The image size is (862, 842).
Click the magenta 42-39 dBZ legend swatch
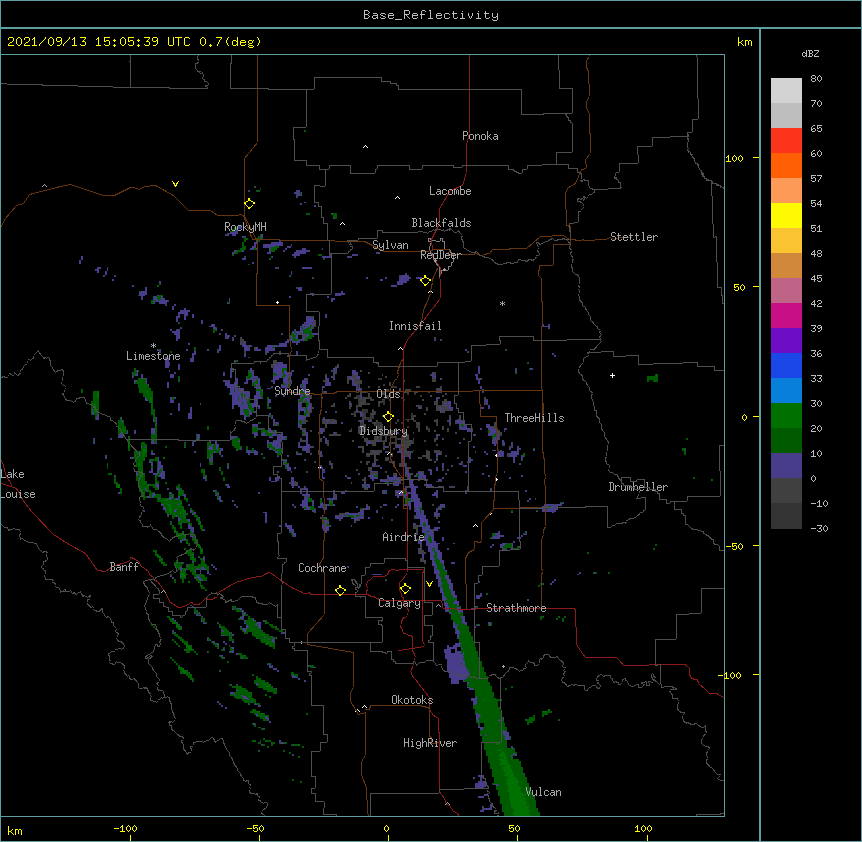pos(786,315)
